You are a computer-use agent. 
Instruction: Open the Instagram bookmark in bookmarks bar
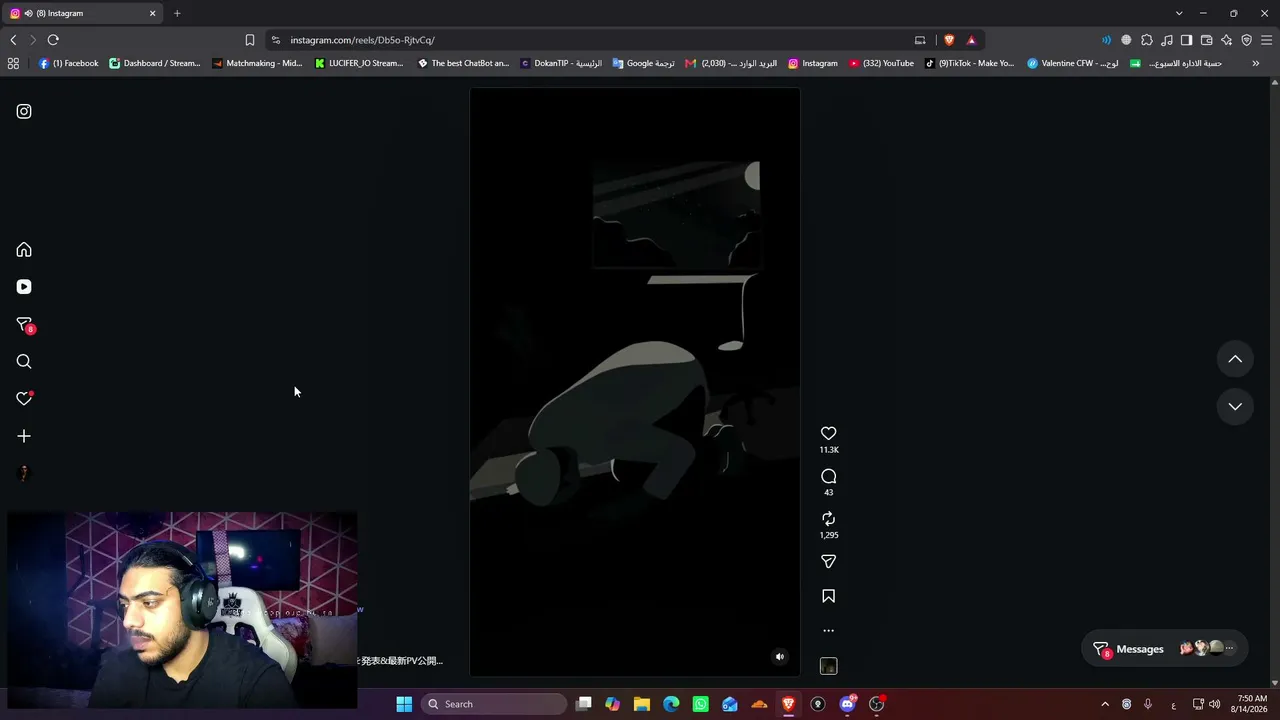click(812, 63)
